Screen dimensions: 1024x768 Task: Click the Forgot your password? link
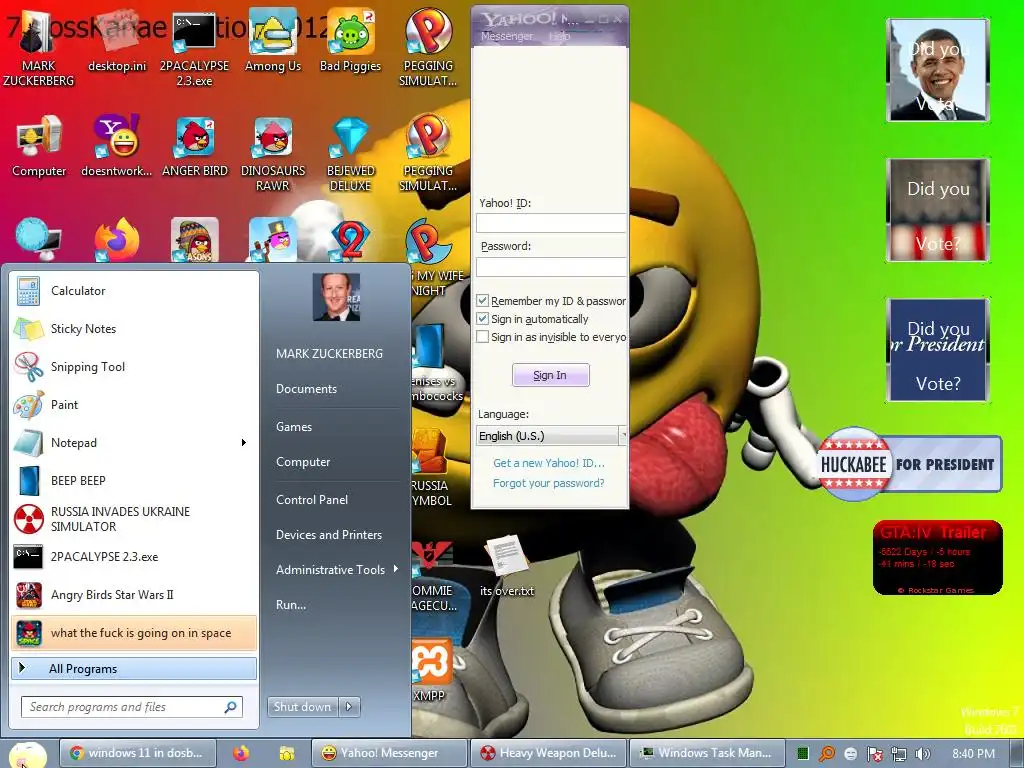click(x=549, y=483)
